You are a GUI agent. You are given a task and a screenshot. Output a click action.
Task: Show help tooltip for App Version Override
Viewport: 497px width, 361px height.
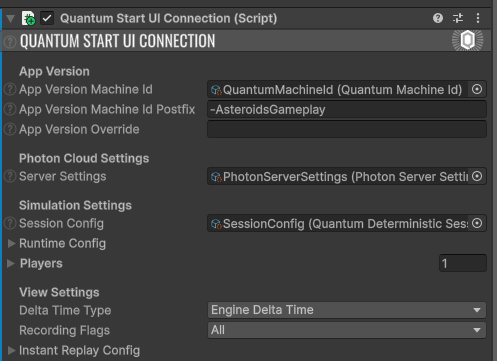coord(10,129)
